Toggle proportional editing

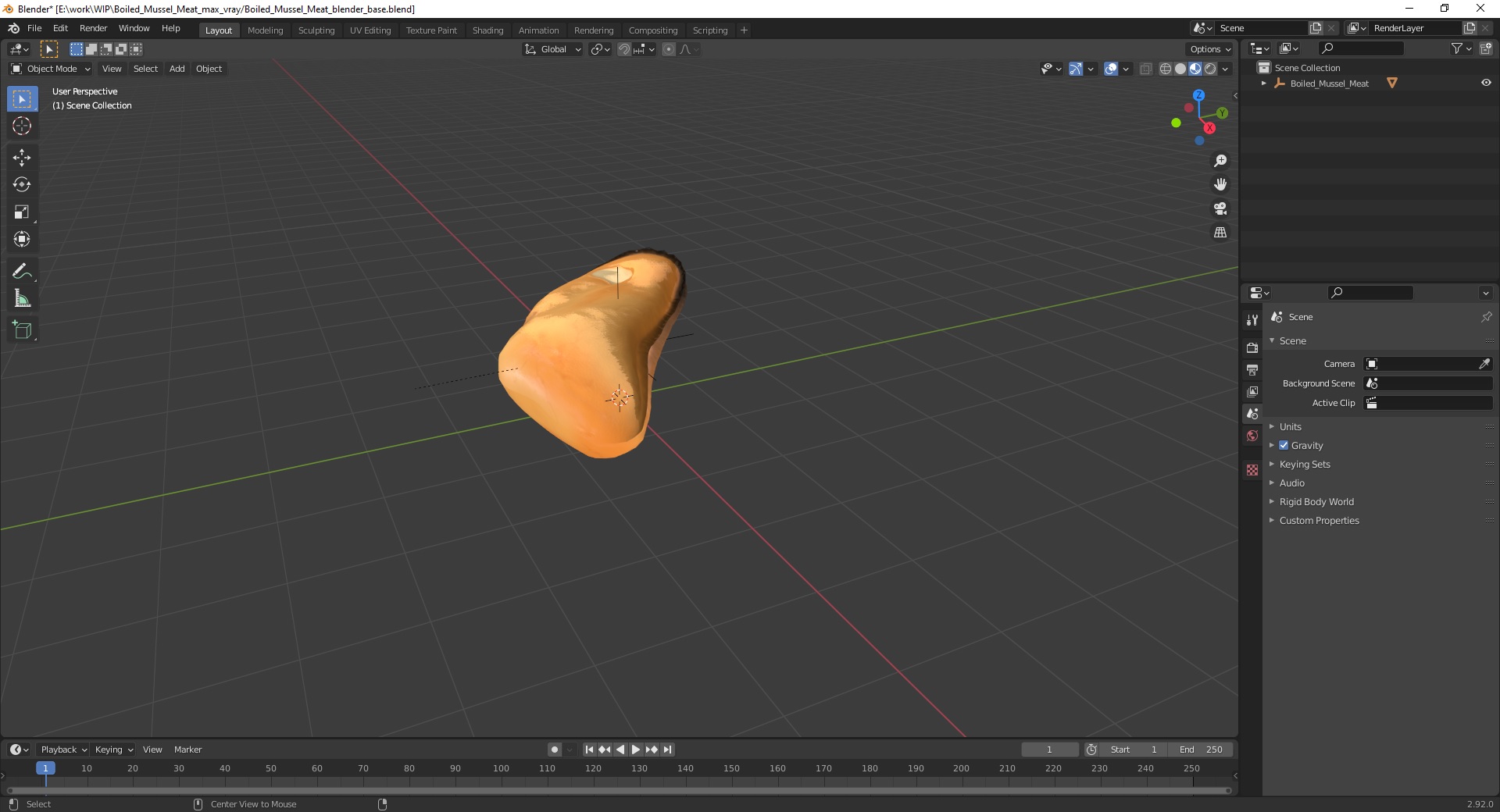669,49
